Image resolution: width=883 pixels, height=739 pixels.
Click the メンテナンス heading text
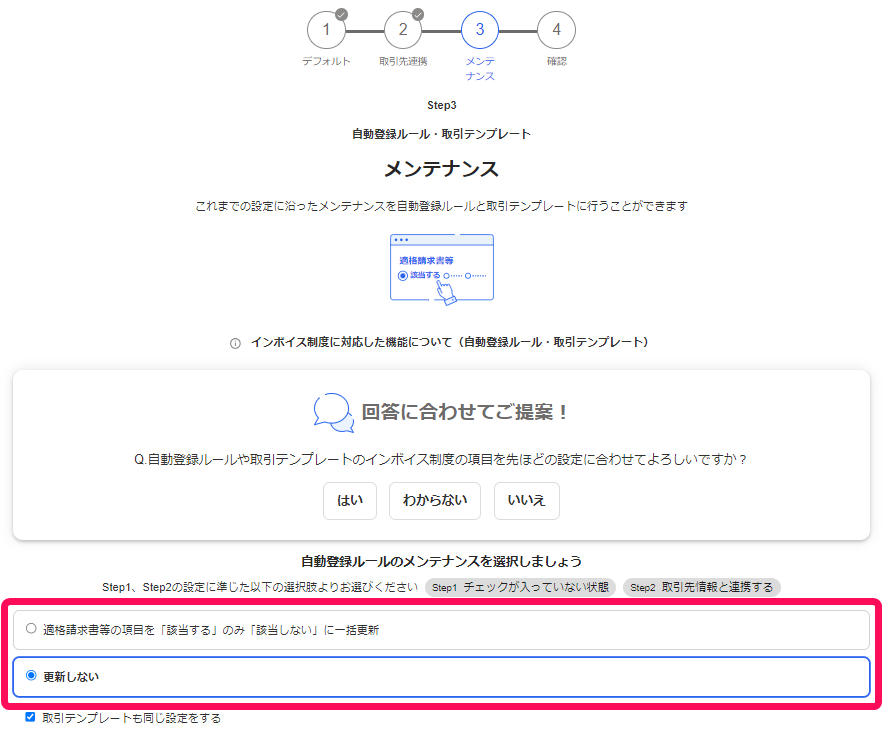[442, 169]
